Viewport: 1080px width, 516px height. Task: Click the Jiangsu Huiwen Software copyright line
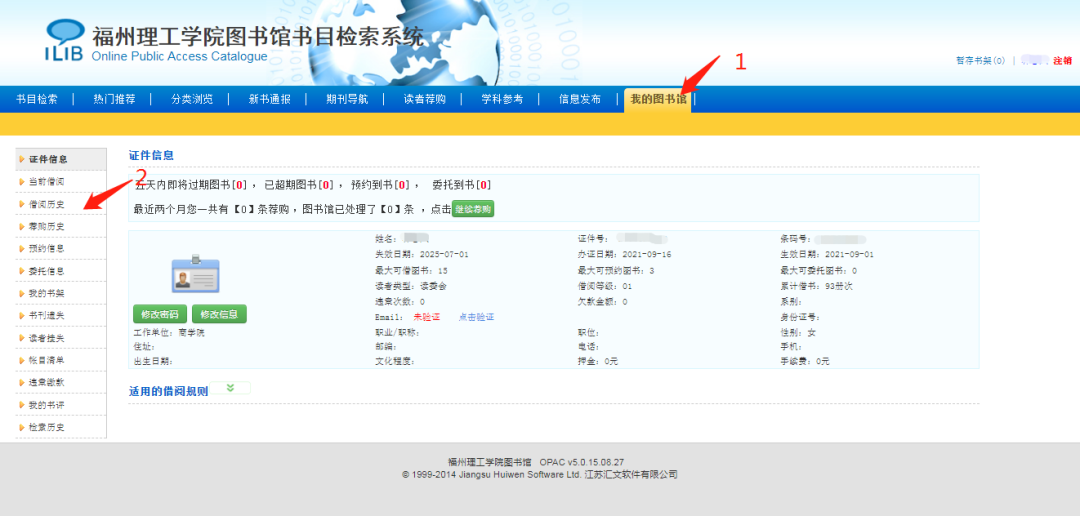point(540,475)
